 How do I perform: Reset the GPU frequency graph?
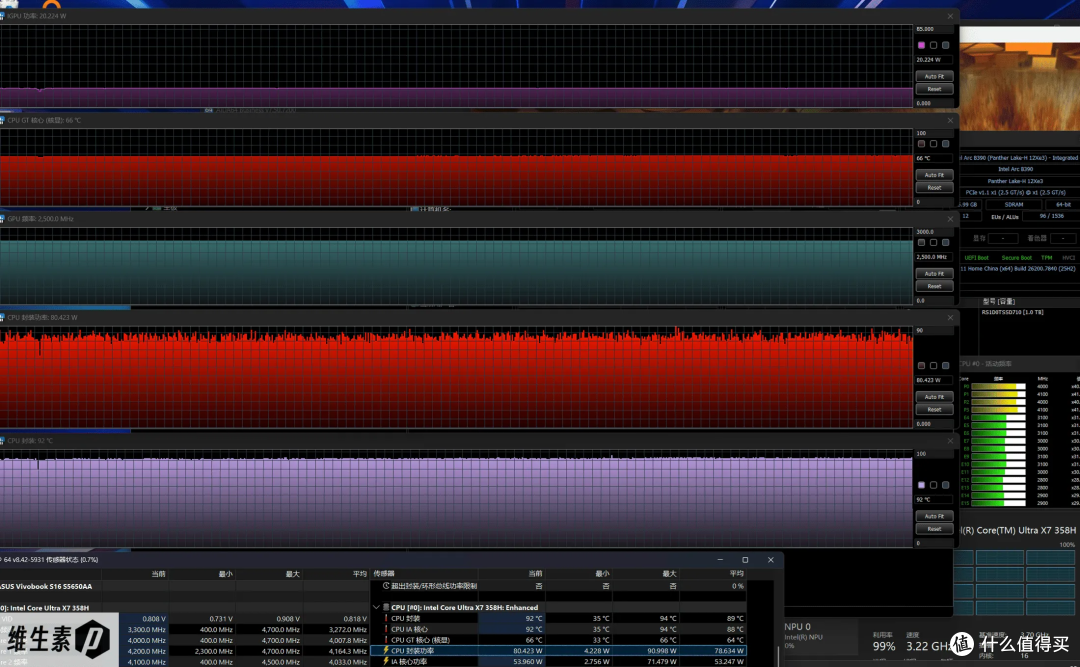click(934, 286)
